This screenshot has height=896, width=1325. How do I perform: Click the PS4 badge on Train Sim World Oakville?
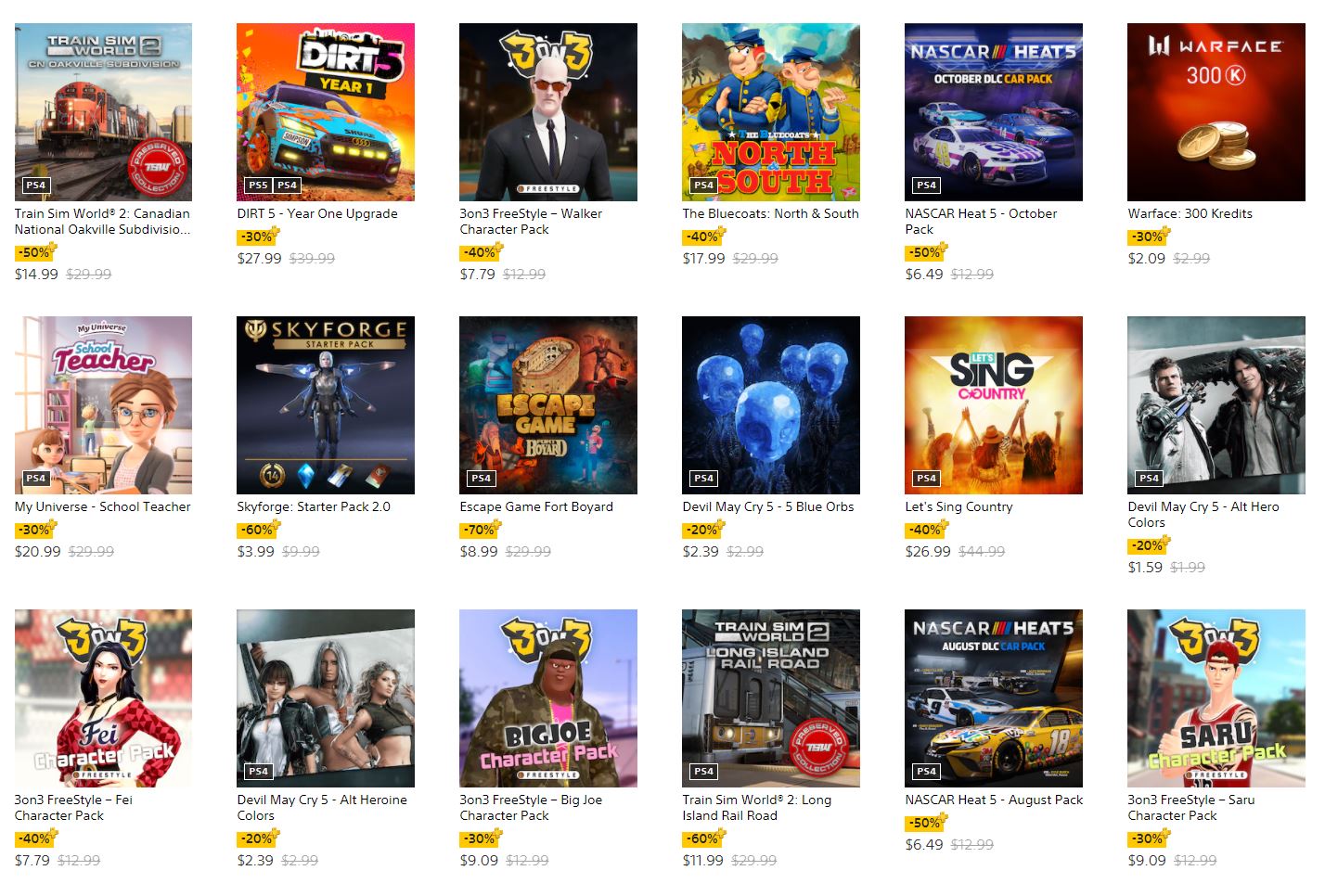point(35,185)
